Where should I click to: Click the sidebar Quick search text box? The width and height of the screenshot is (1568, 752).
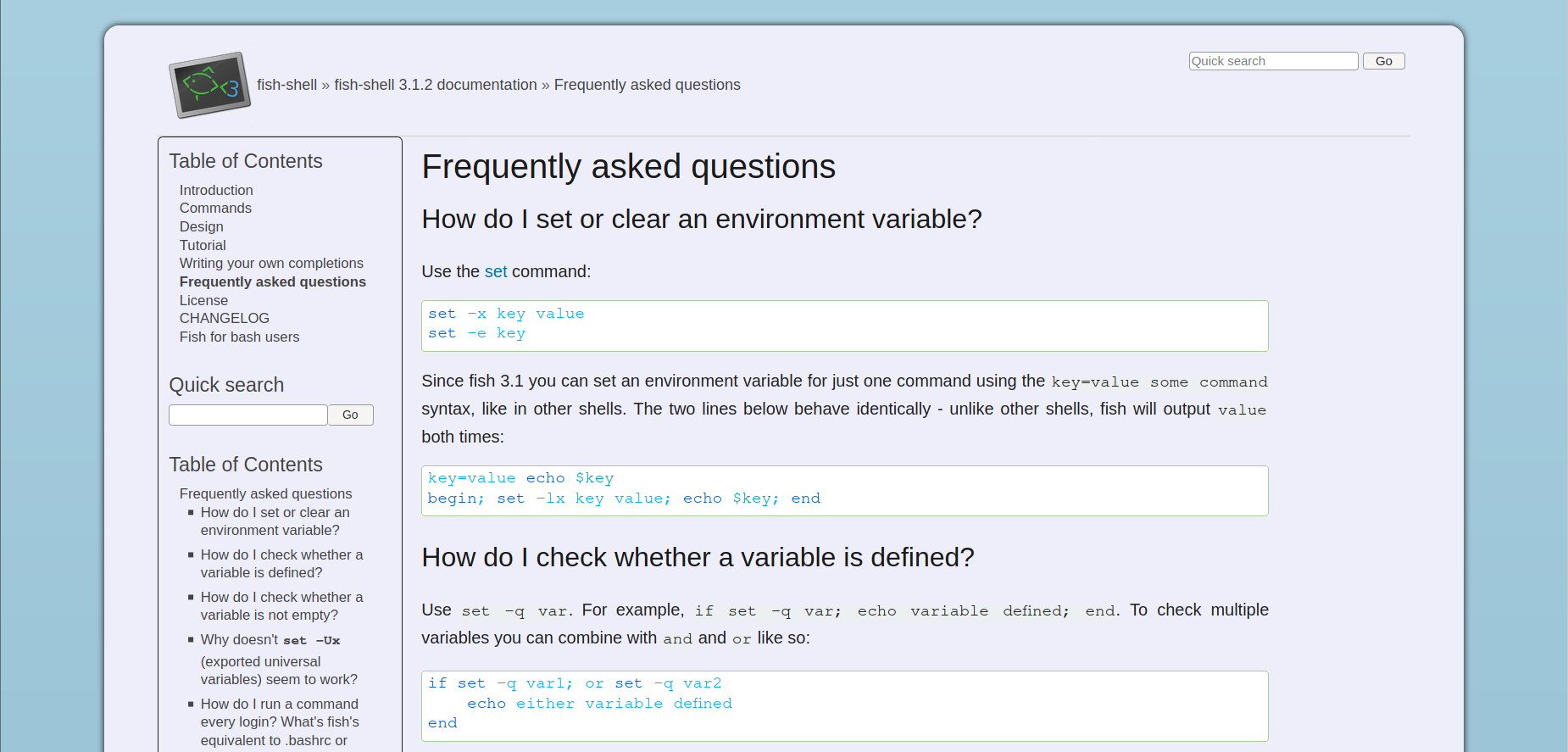(247, 415)
